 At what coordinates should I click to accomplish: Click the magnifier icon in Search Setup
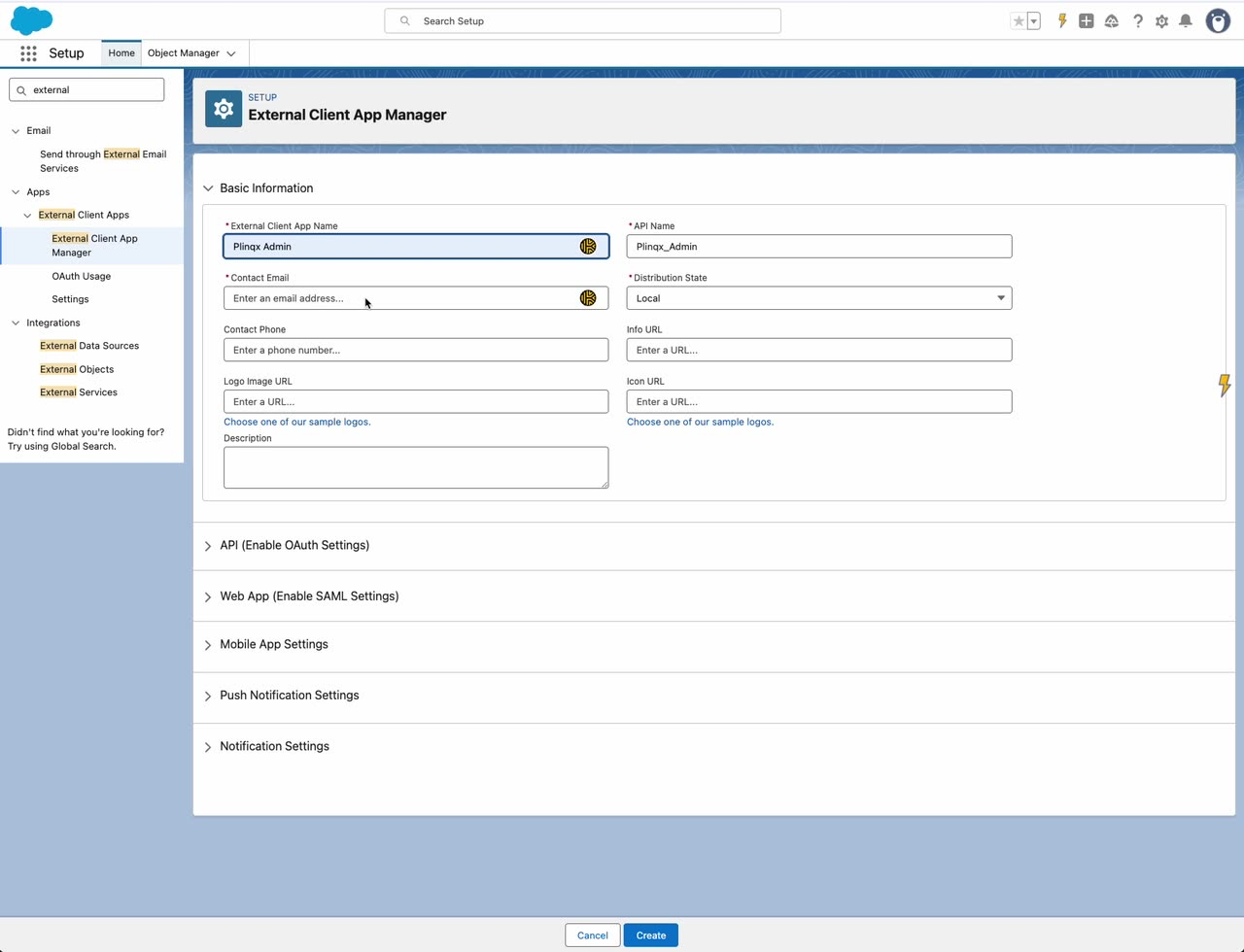405,20
